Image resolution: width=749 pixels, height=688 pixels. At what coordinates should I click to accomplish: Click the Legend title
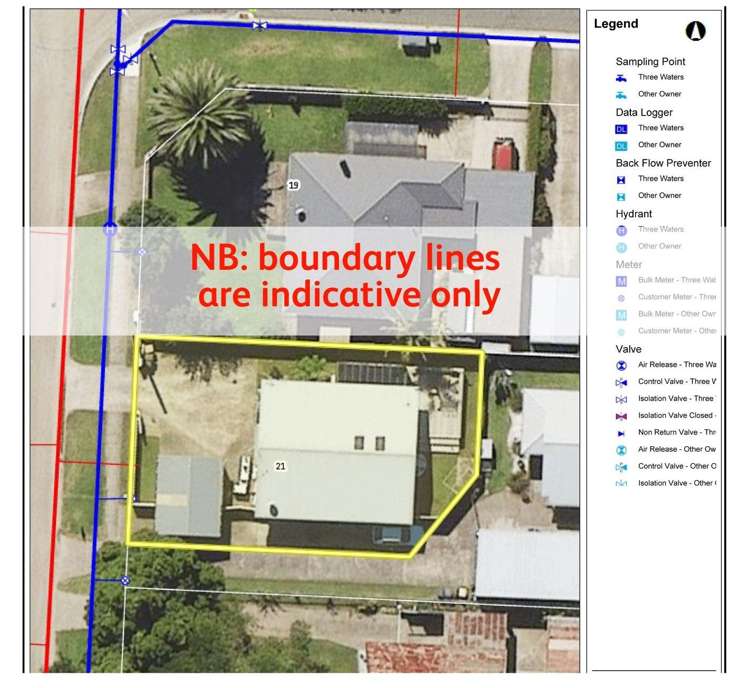[x=616, y=23]
